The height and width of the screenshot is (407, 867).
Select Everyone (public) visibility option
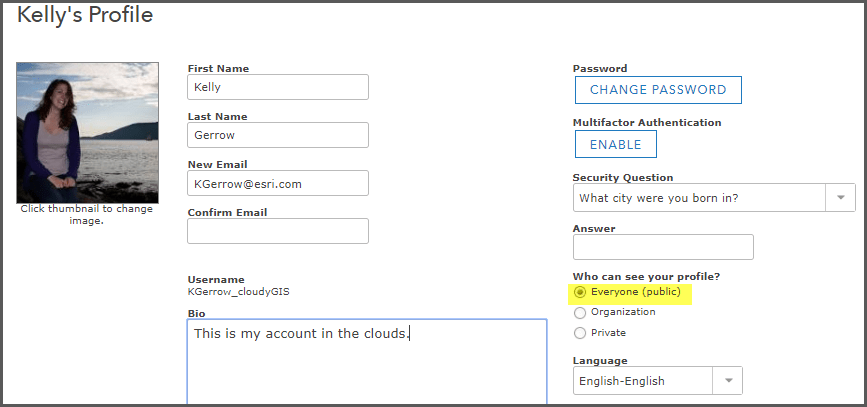click(x=579, y=292)
